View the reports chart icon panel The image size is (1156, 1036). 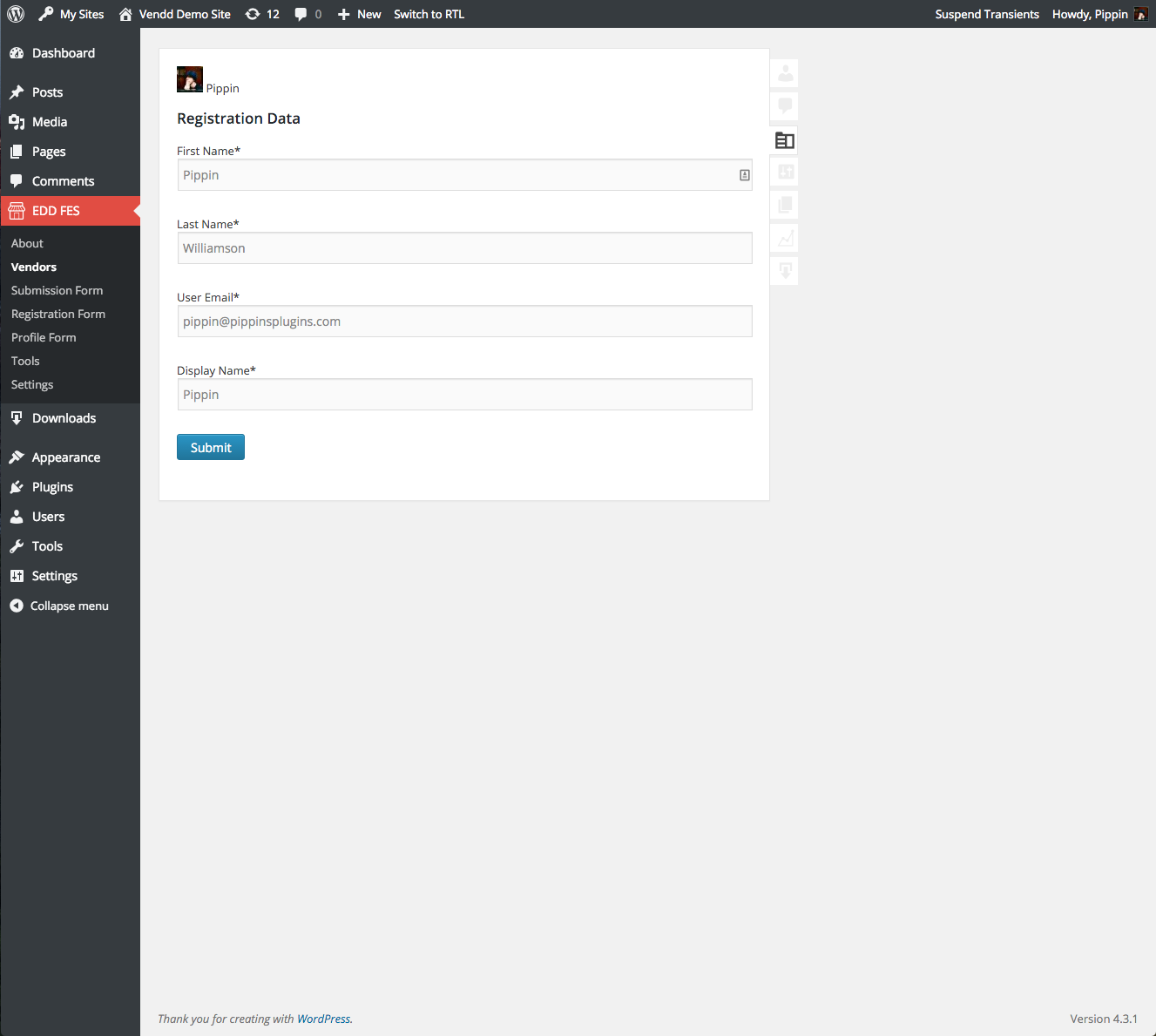tap(783, 237)
